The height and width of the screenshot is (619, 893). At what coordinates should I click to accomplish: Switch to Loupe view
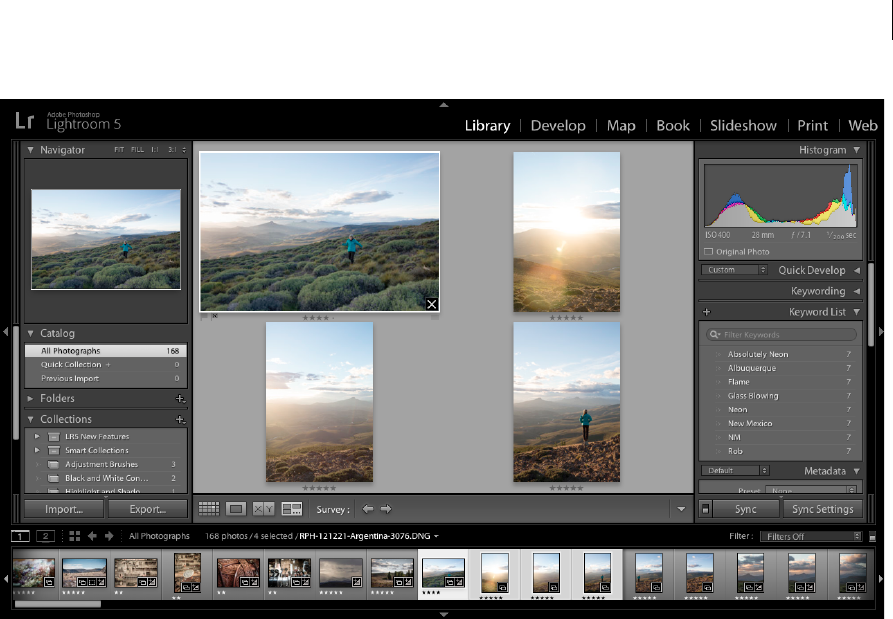point(235,509)
